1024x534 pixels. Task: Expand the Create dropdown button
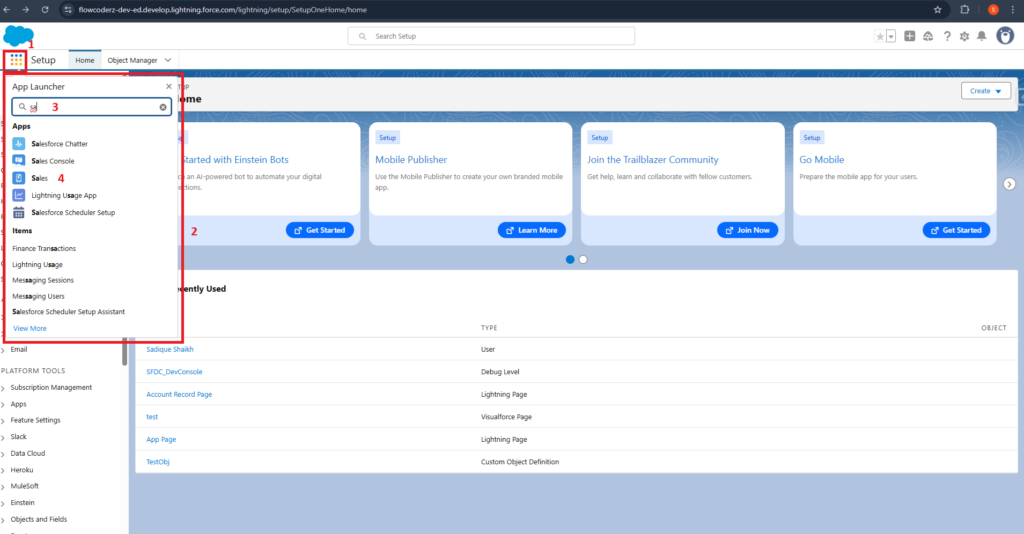986,91
